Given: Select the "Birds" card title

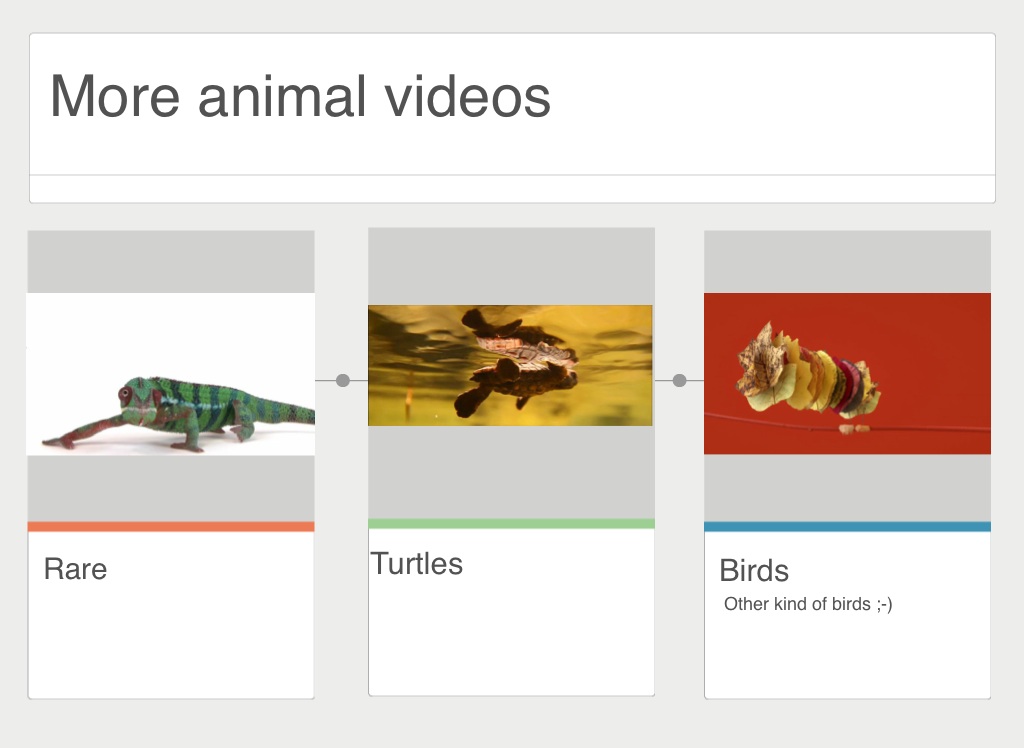Looking at the screenshot, I should (754, 571).
